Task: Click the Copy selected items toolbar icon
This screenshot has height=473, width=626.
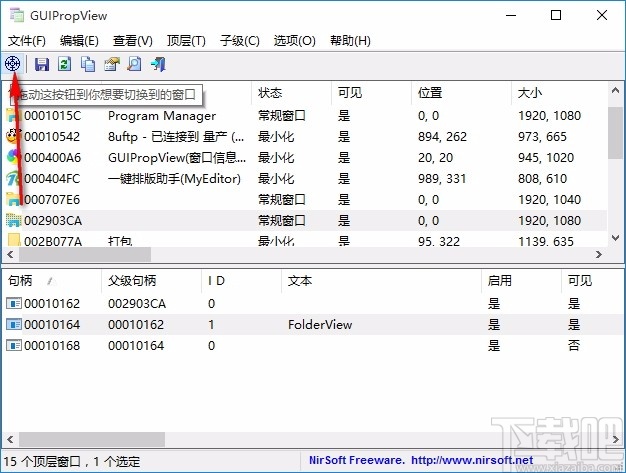Action: (x=88, y=64)
